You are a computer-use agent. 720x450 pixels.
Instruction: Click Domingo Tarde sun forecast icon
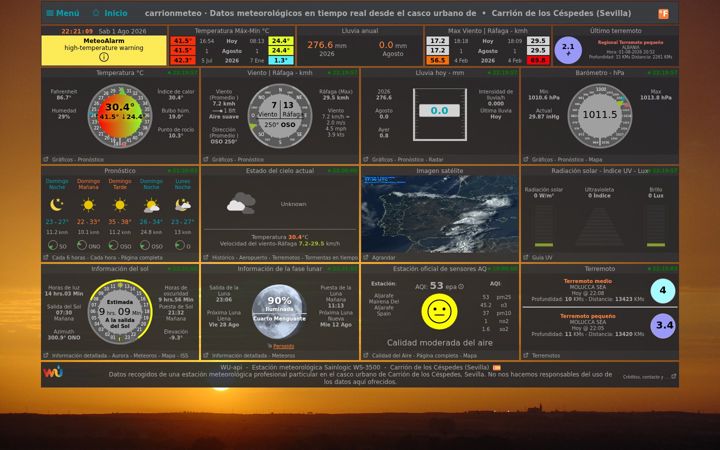120,205
